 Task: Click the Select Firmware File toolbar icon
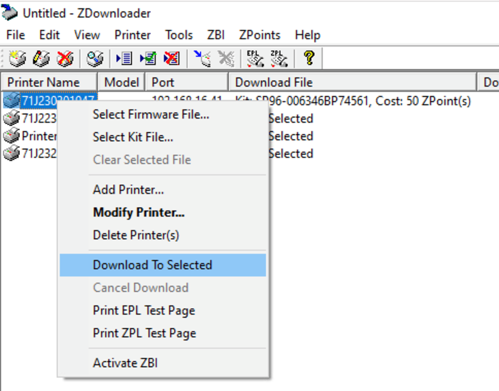coord(124,59)
